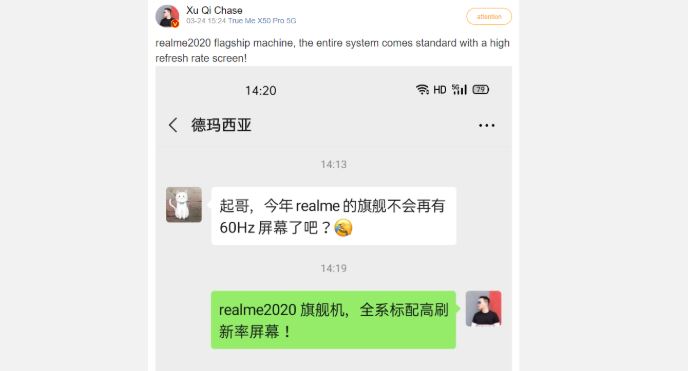Tap the HD status indicator

tap(440, 90)
